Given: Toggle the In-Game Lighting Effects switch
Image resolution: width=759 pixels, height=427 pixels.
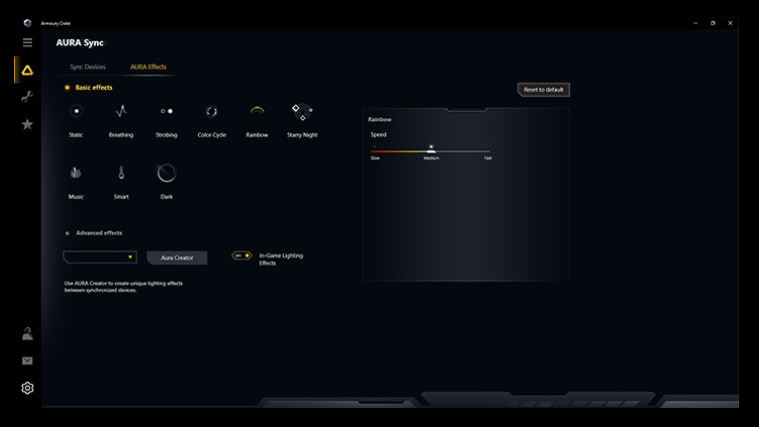Looking at the screenshot, I should click(x=242, y=256).
